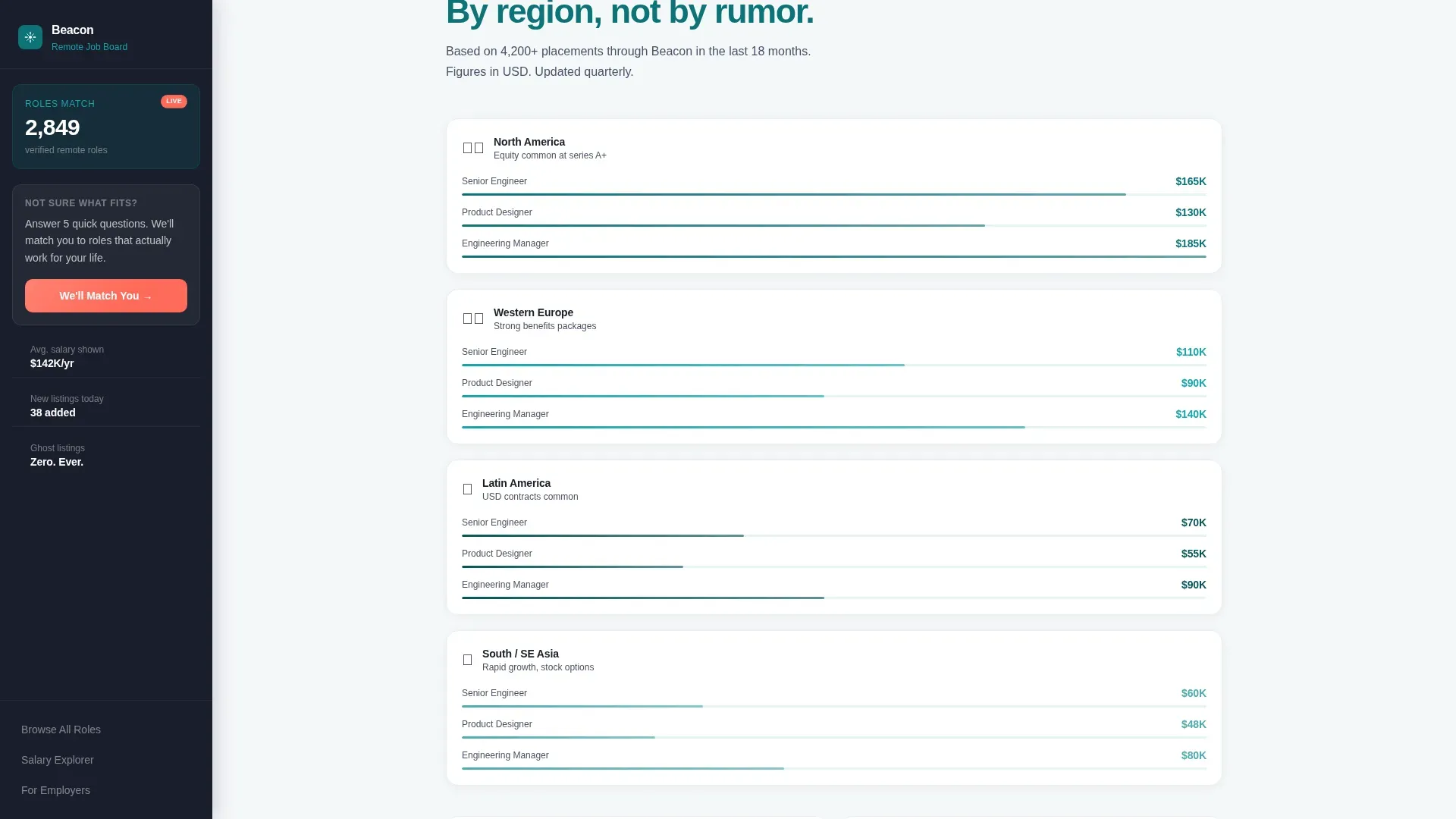The image size is (1456, 819).
Task: Click the North America Senior Engineer salary bar
Action: coord(834,194)
